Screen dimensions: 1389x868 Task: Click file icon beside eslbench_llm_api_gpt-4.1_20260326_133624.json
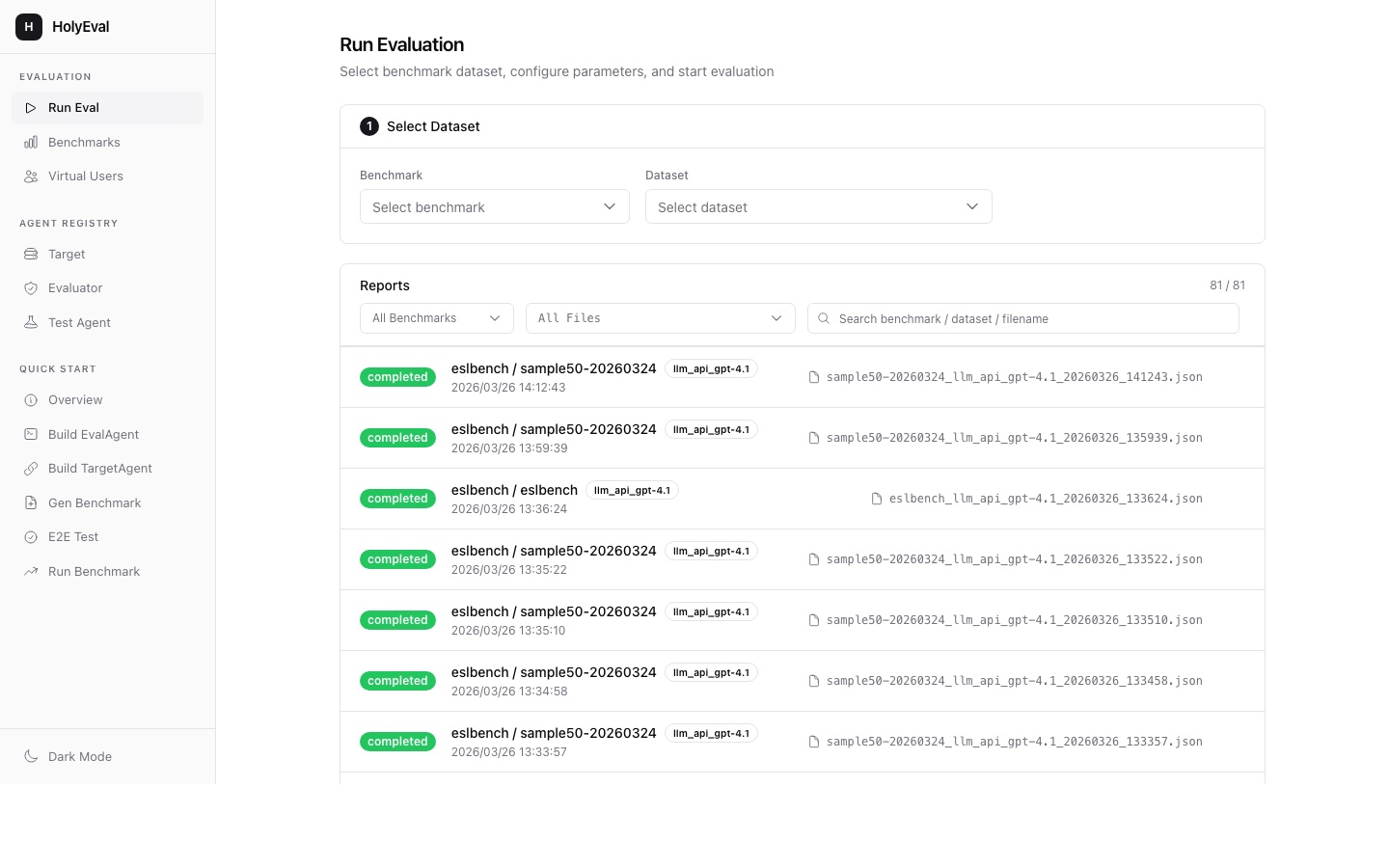click(x=877, y=499)
